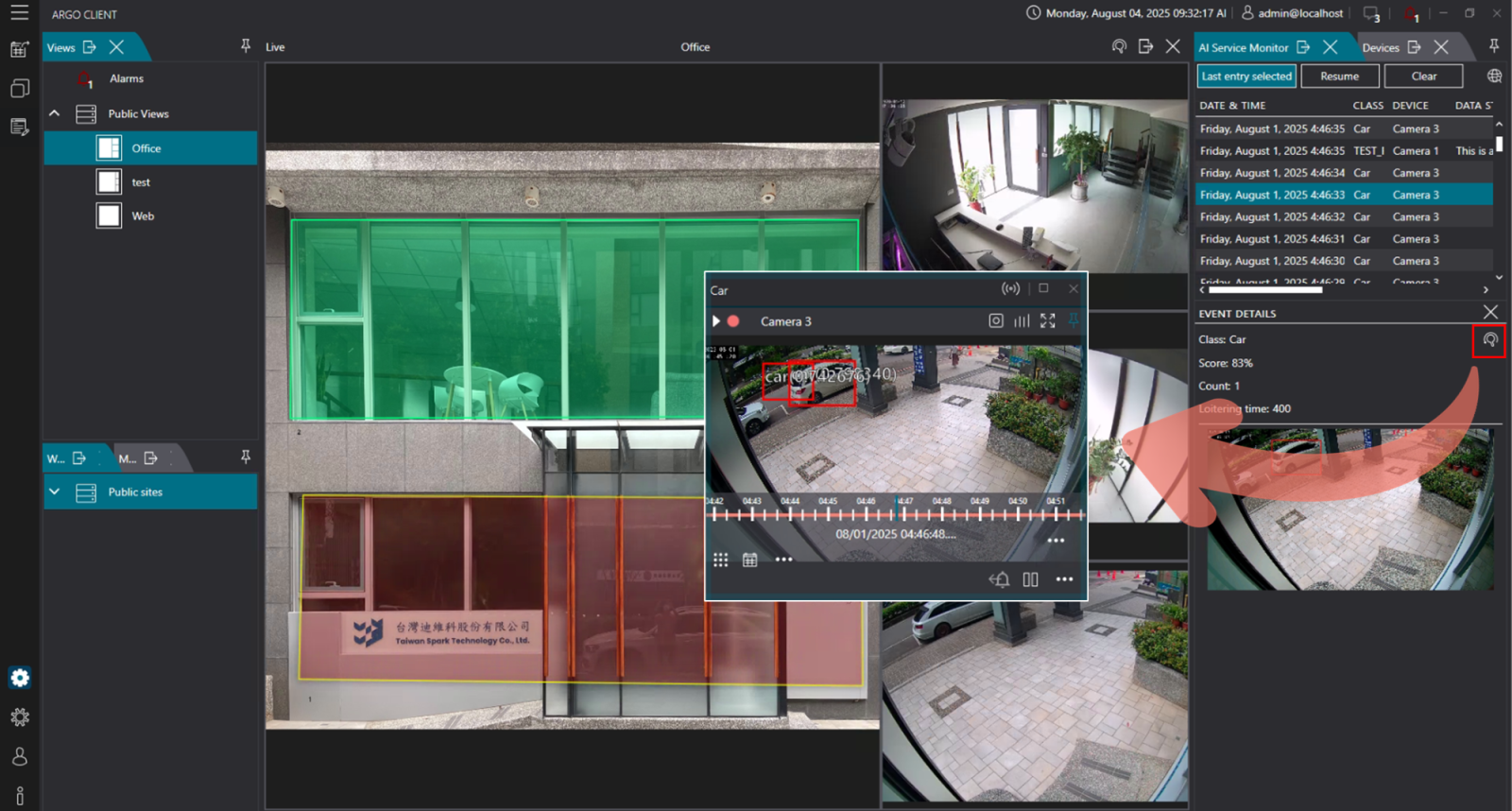Toggle the record button for Camera 3

(x=733, y=321)
